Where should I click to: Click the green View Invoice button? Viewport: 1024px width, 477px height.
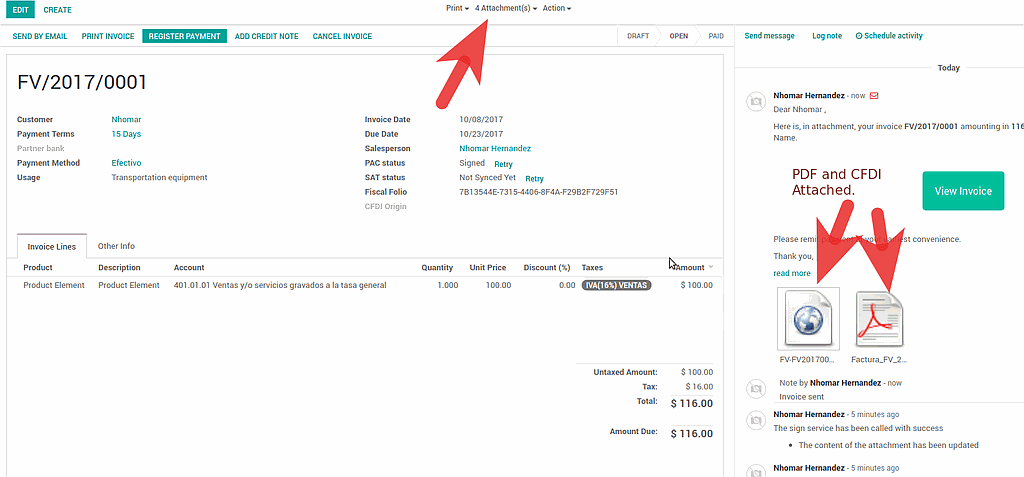point(962,191)
